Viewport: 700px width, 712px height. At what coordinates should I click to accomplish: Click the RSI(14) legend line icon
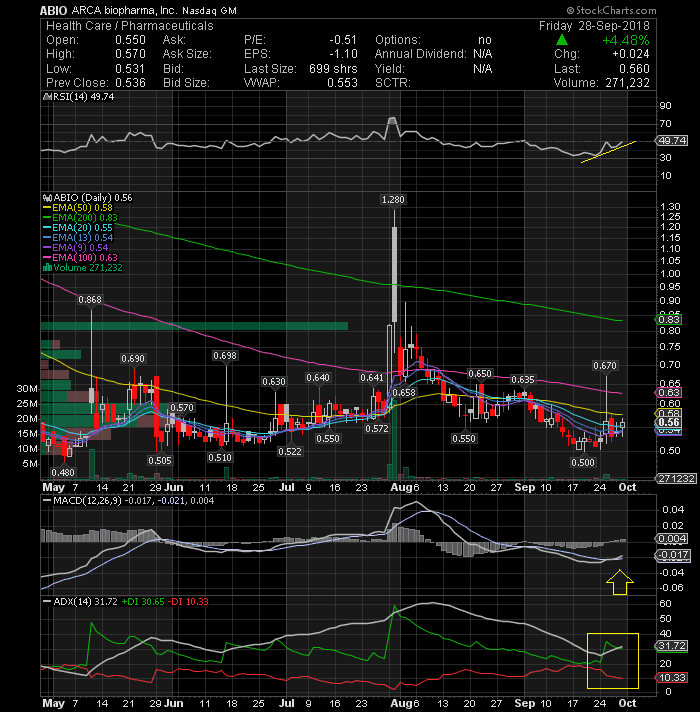(46, 97)
